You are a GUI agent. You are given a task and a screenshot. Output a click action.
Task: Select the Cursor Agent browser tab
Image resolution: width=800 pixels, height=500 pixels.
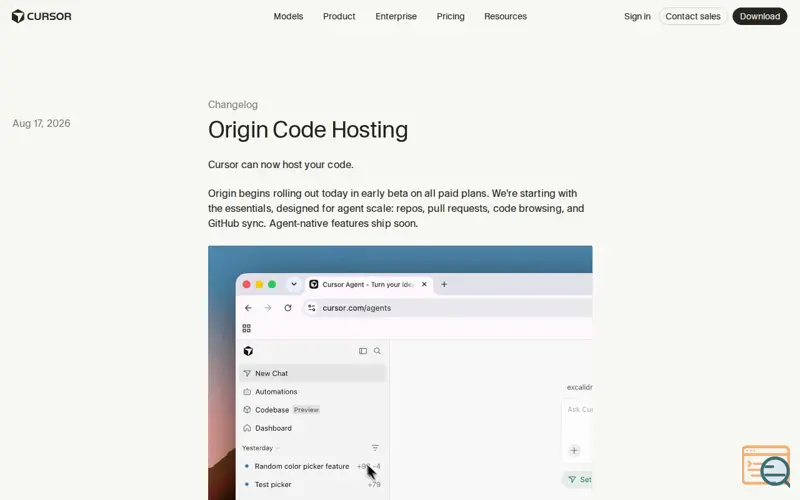(369, 284)
